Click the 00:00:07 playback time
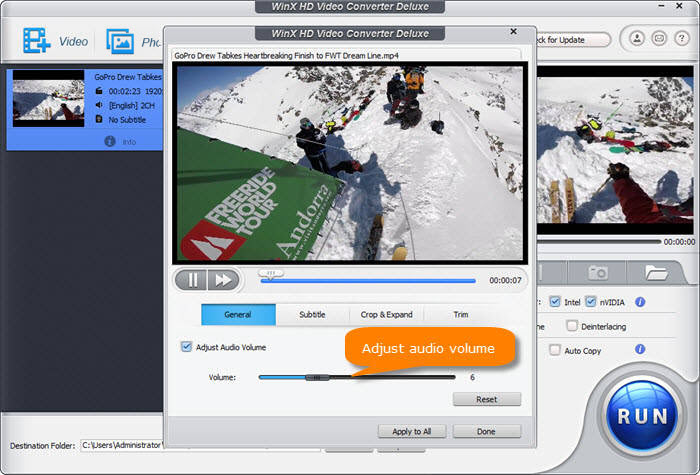 pyautogui.click(x=505, y=280)
